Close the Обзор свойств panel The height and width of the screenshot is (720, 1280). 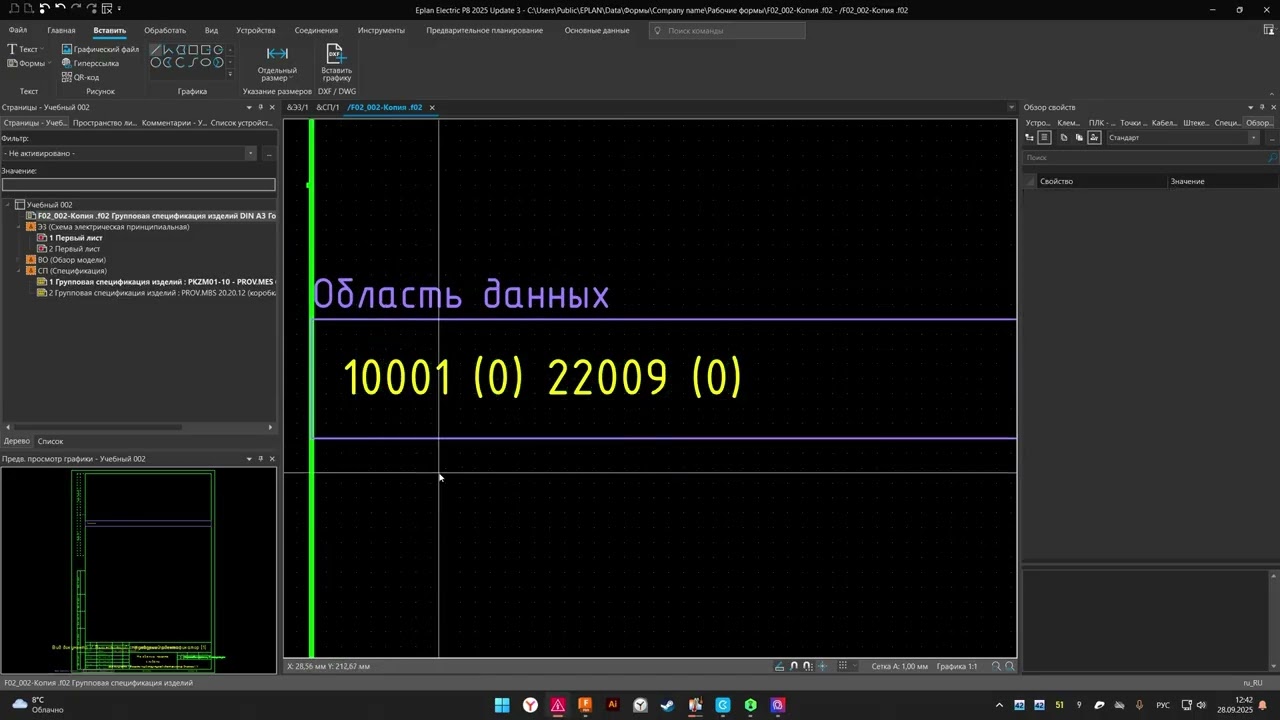click(x=1273, y=107)
